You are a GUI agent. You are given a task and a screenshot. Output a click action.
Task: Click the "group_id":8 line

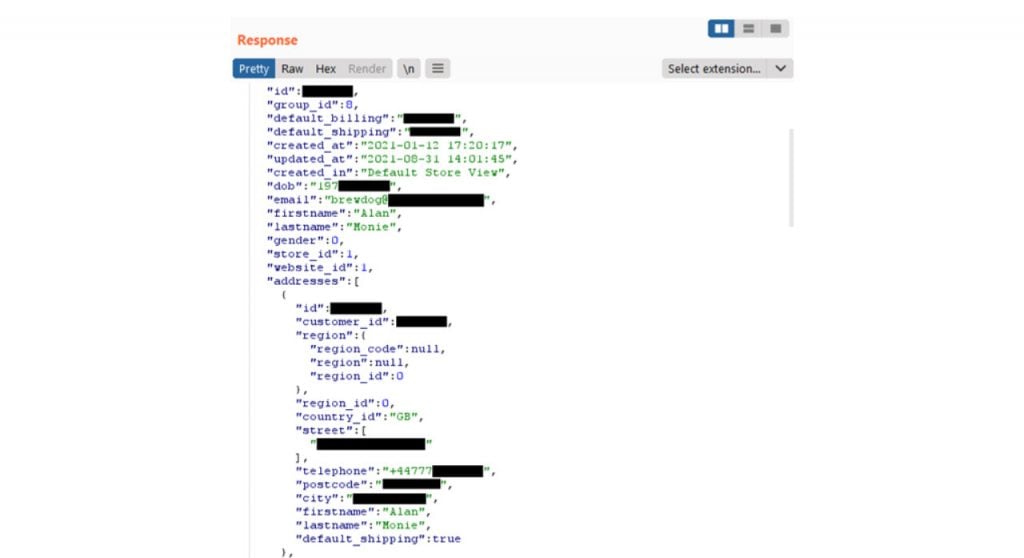(312, 105)
